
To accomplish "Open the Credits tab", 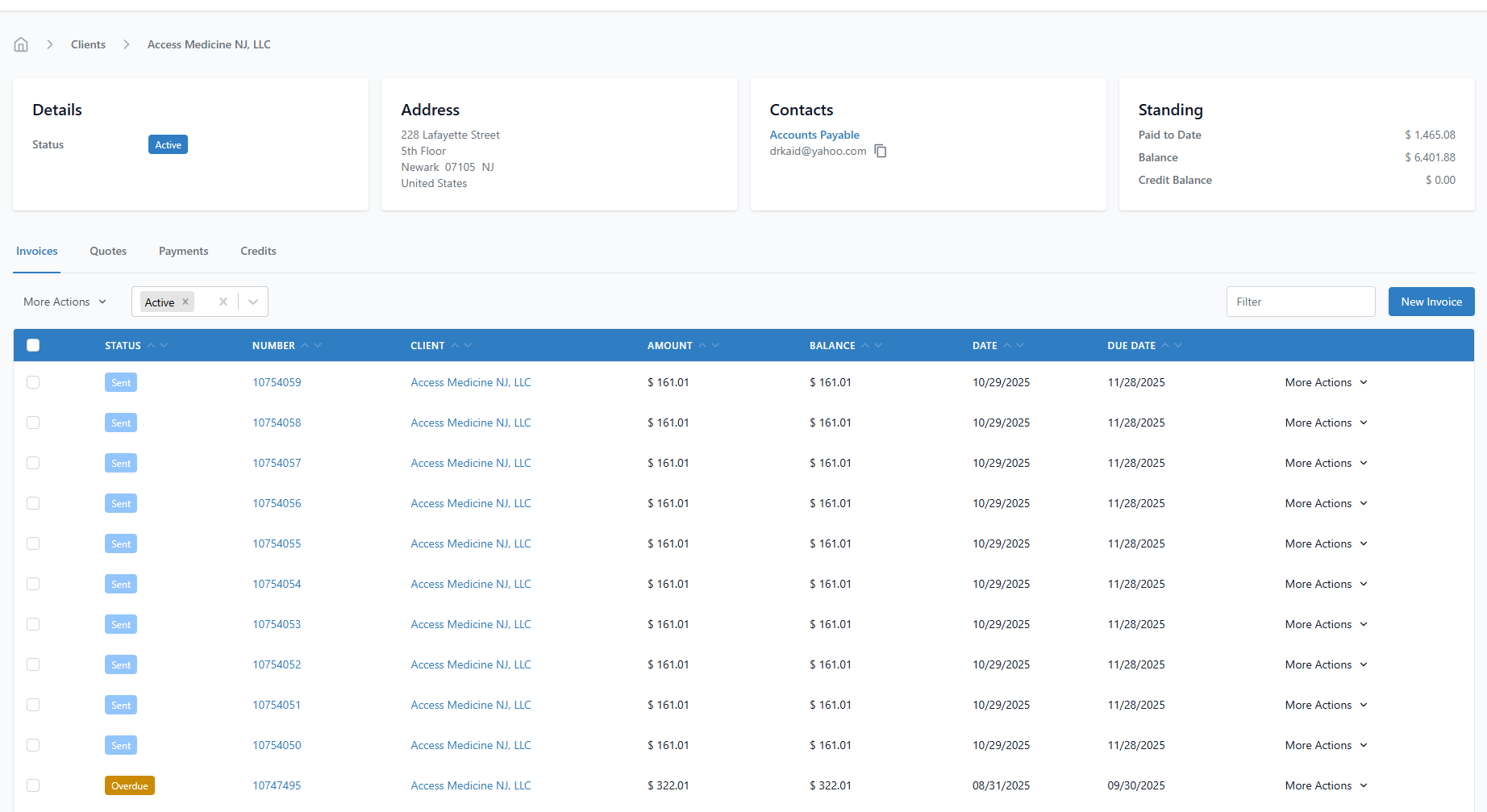I will (x=258, y=251).
